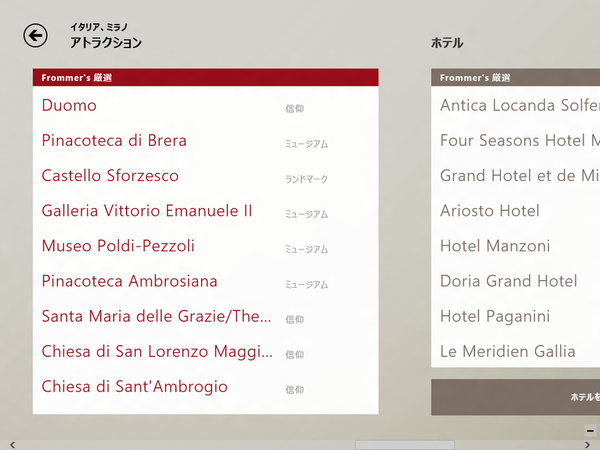Open Museo Poldi-Pezzoli
Screen dimensions: 600x450
click(118, 246)
